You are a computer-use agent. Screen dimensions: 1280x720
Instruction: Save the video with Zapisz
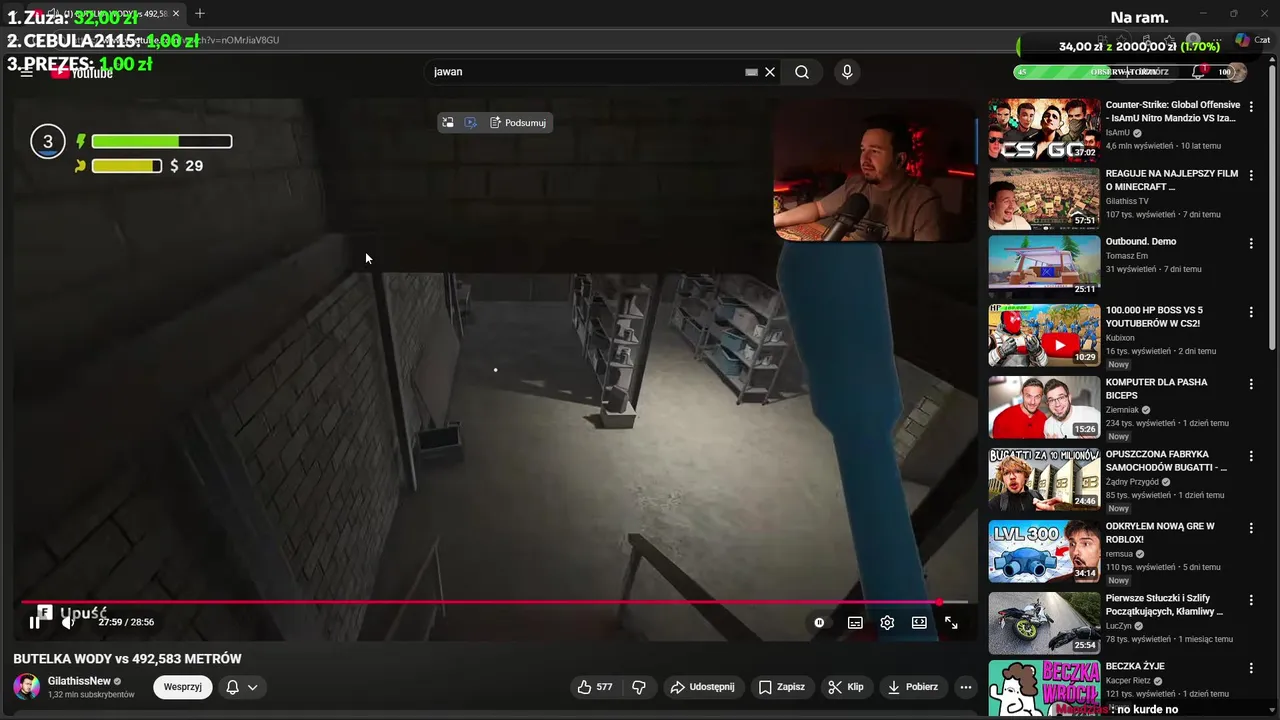click(782, 687)
